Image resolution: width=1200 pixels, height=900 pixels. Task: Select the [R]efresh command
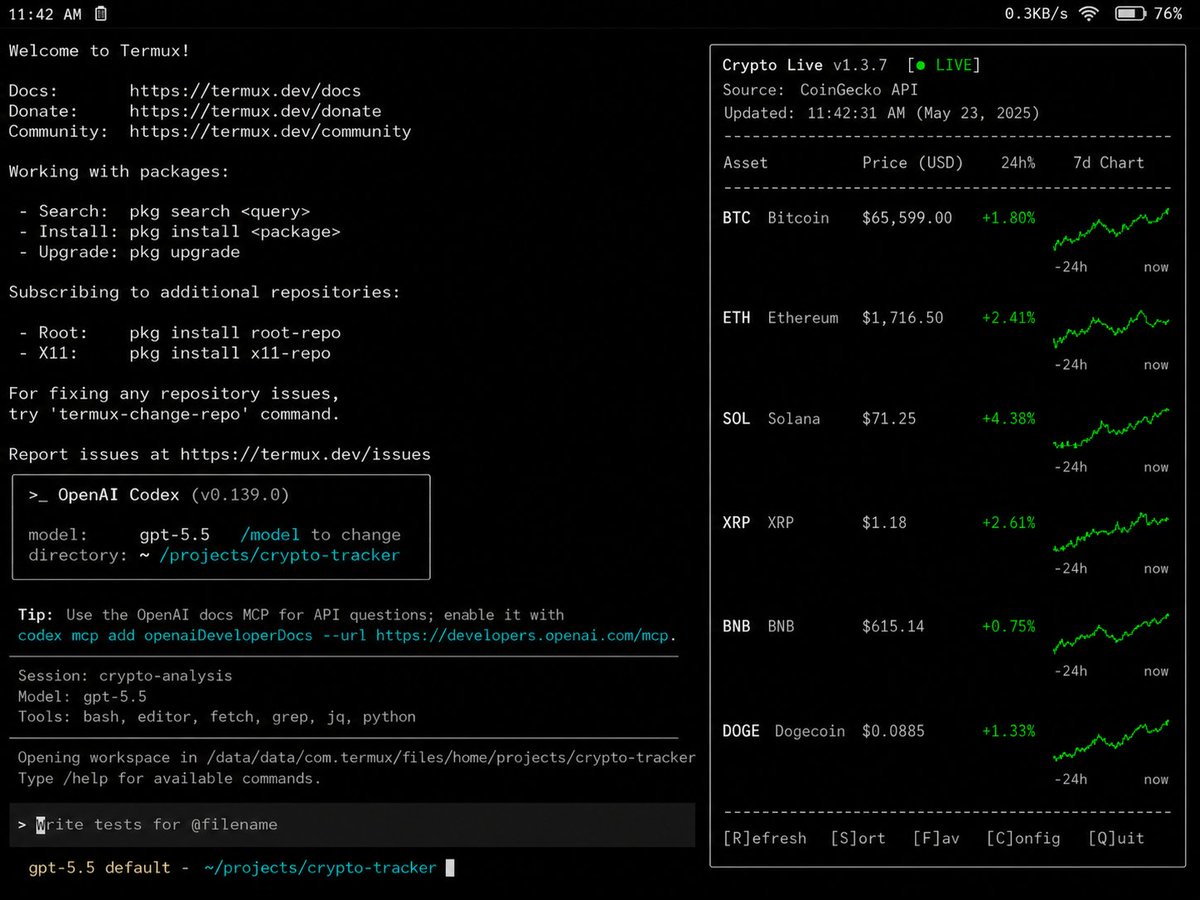click(x=765, y=839)
